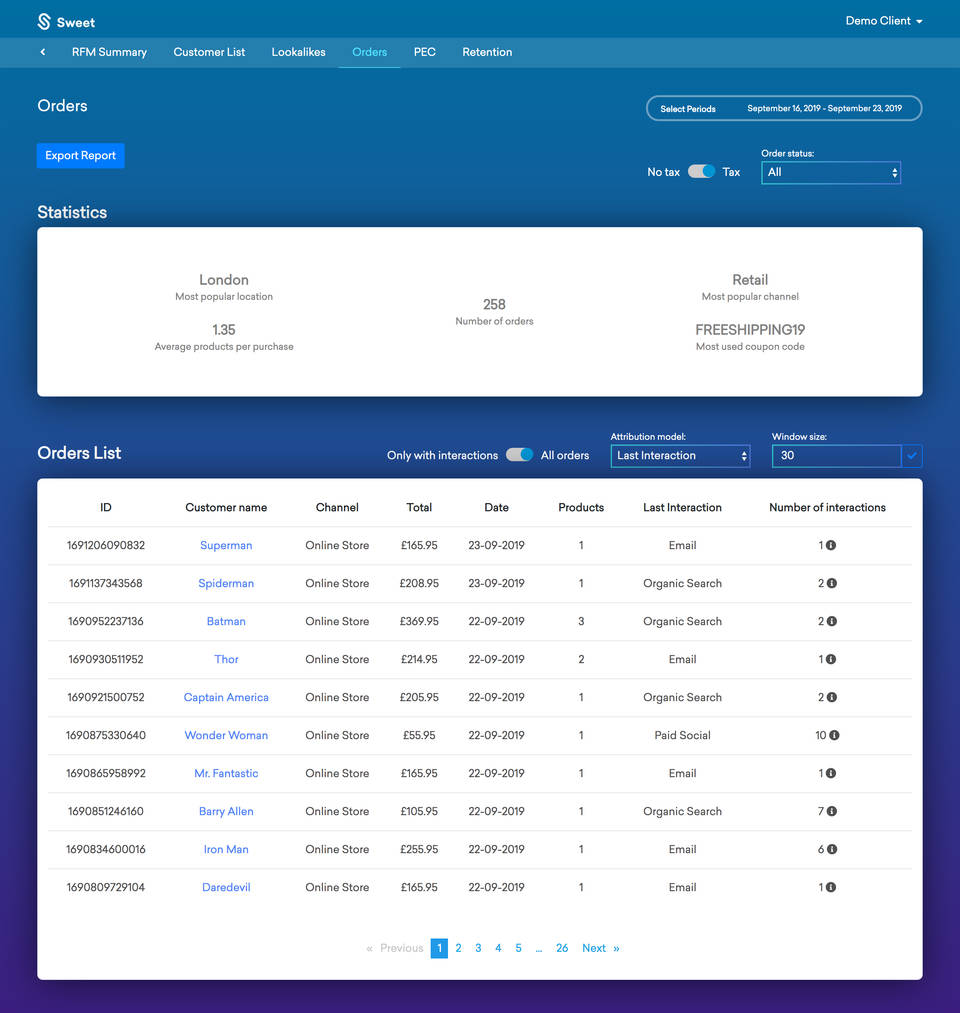The width and height of the screenshot is (960, 1013).
Task: Click the Retail most popular channel statistic
Action: click(x=750, y=280)
